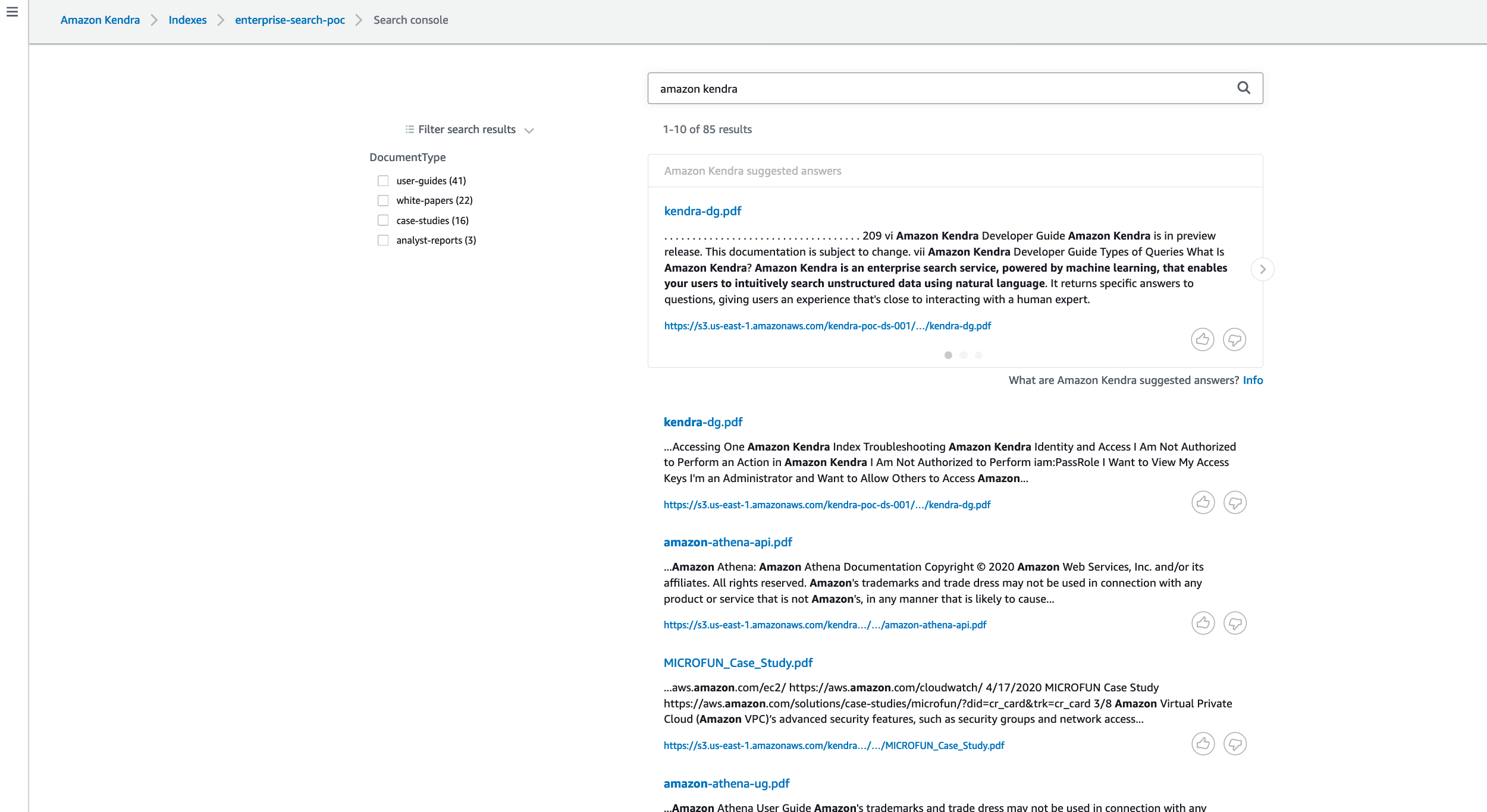The image size is (1487, 812).
Task: Click the DocumentType facet heading
Action: click(407, 157)
